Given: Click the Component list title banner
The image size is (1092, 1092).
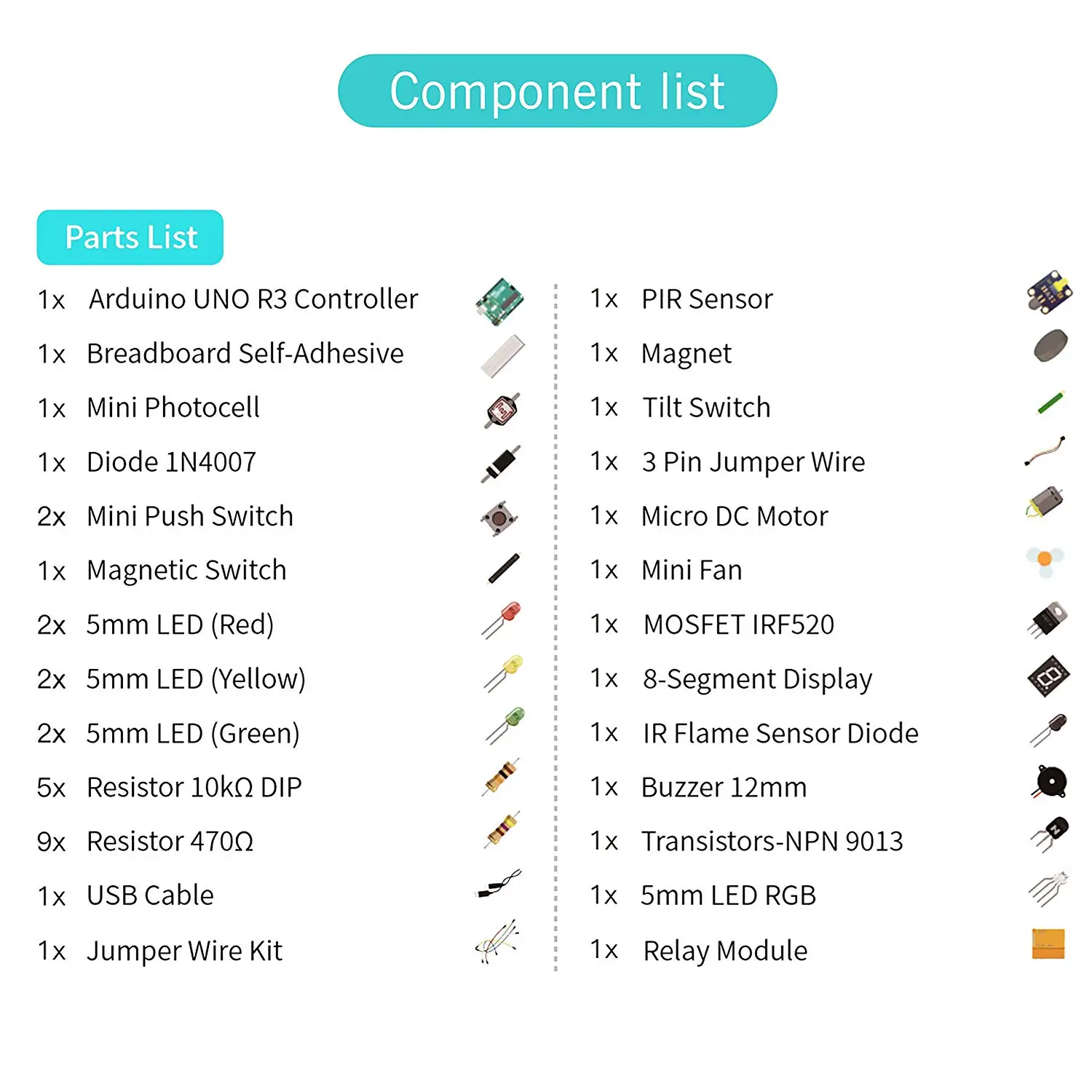Looking at the screenshot, I should tap(558, 91).
